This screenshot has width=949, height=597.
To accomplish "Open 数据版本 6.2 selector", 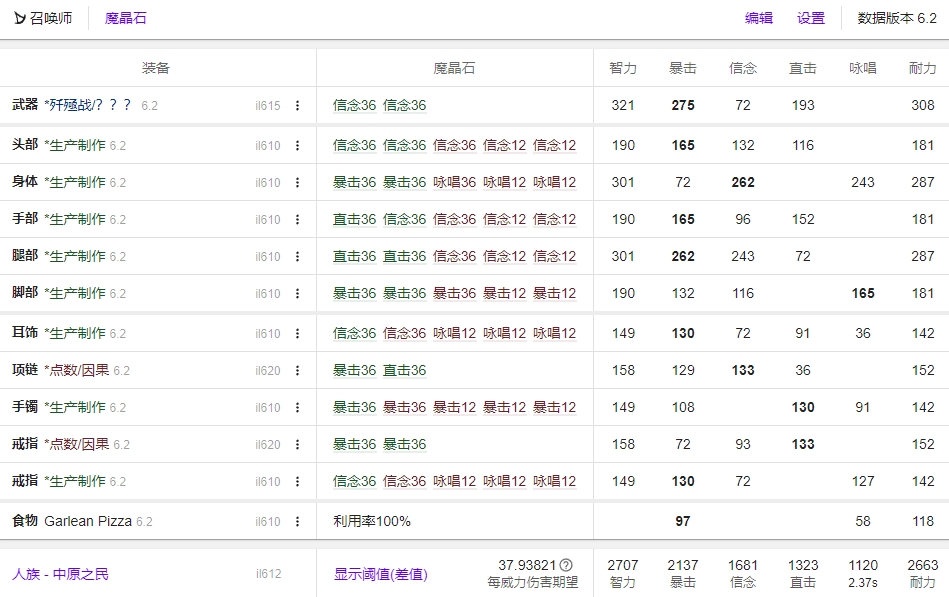I will 897,18.
